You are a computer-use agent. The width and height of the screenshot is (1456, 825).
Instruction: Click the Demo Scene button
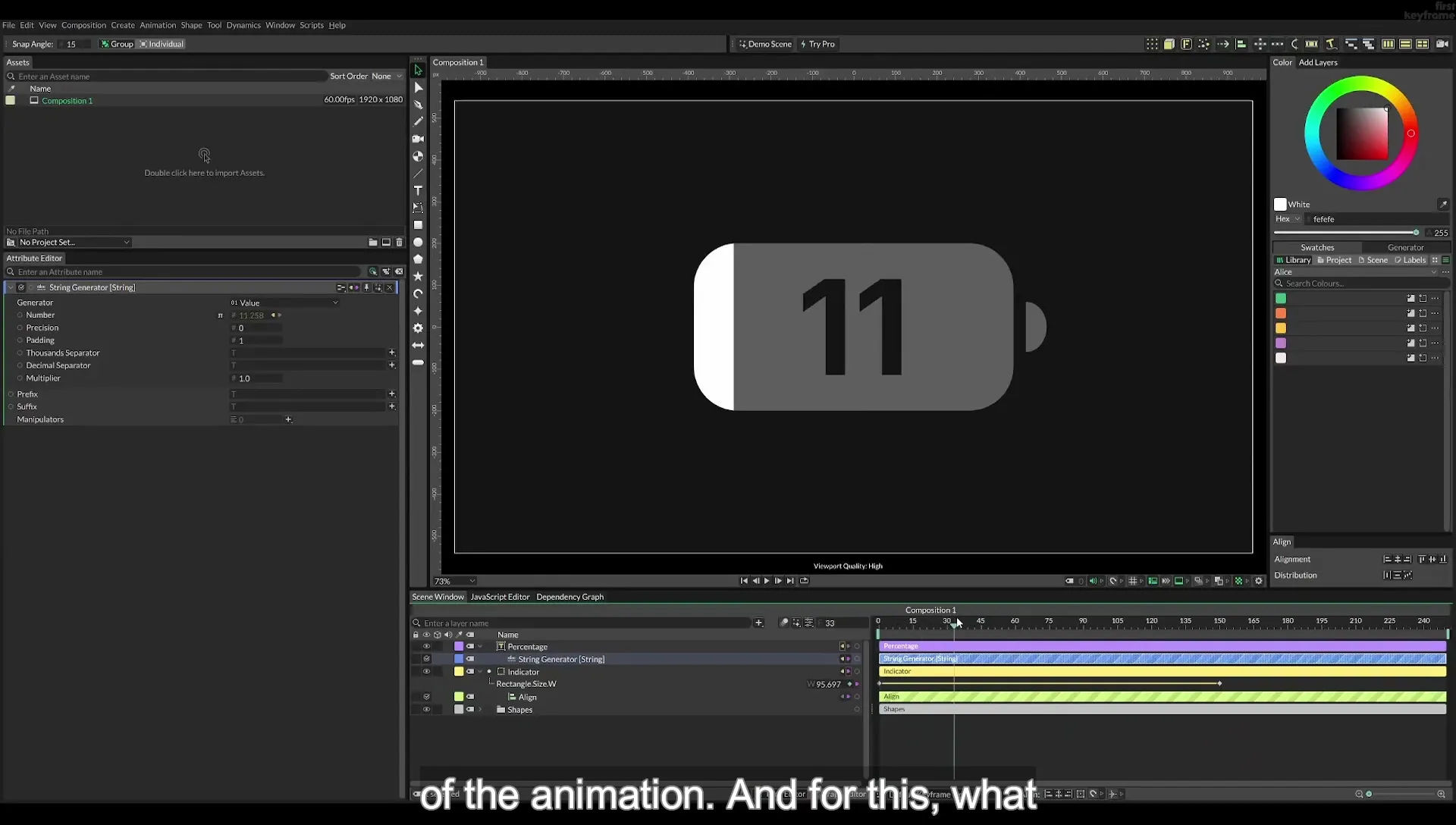point(765,44)
